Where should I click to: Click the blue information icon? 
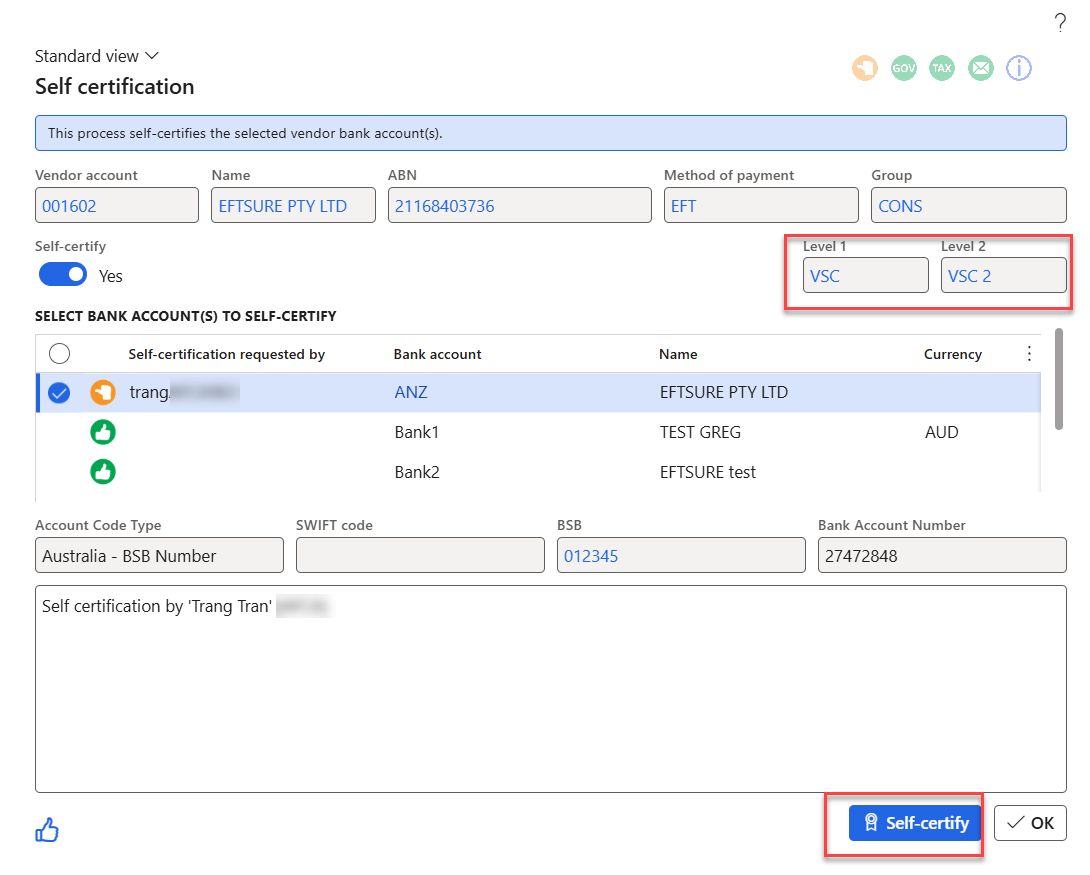(x=1019, y=68)
